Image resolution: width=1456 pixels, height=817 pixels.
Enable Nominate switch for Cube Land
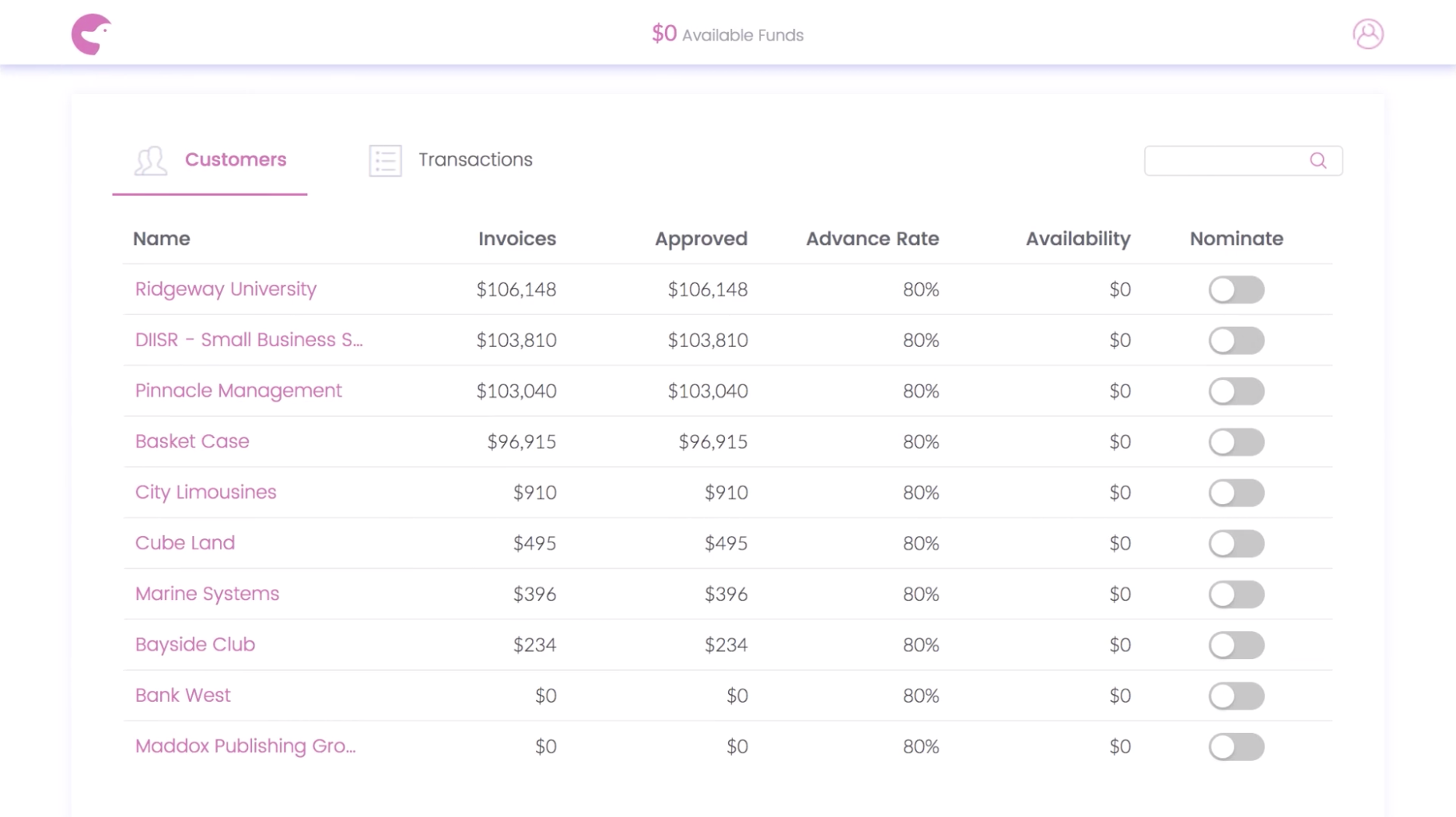point(1236,543)
